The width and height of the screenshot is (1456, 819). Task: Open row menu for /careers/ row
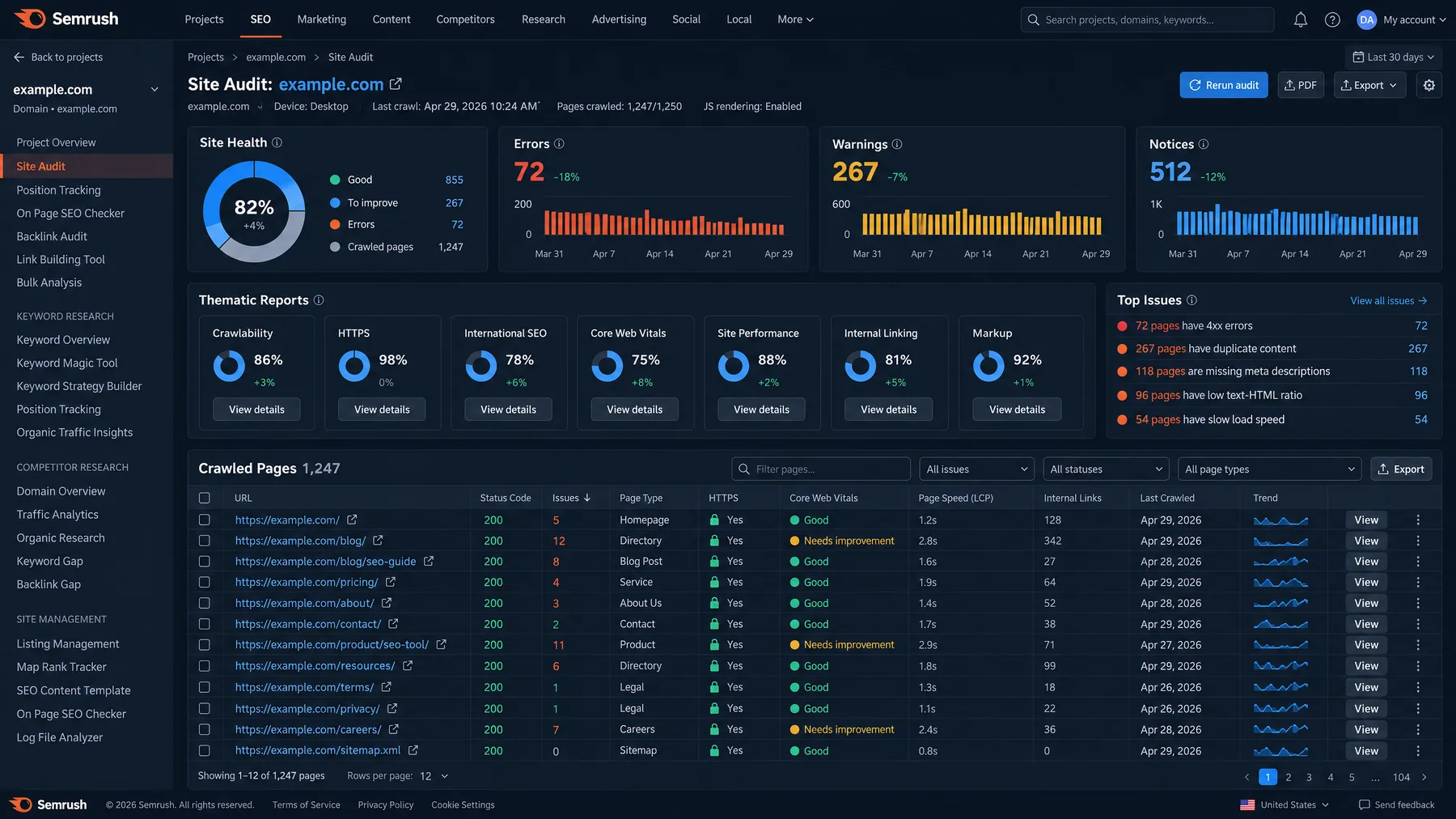[x=1418, y=729]
